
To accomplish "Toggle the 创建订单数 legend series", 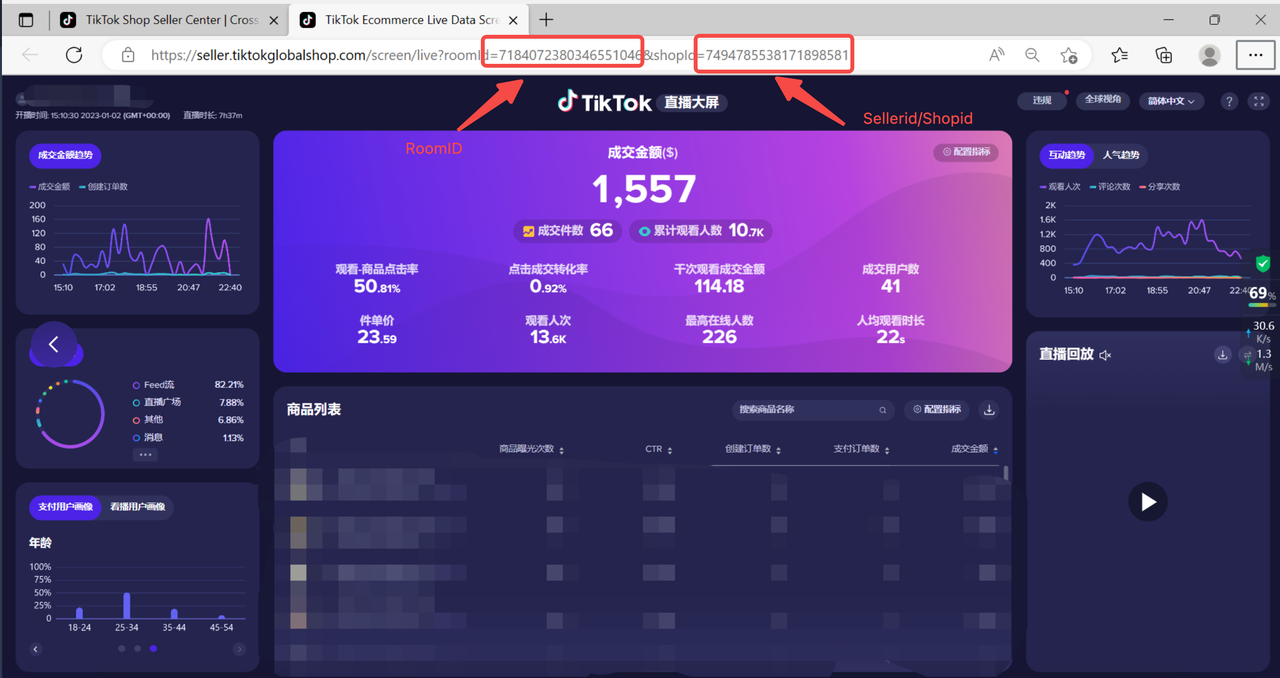I will tap(103, 187).
